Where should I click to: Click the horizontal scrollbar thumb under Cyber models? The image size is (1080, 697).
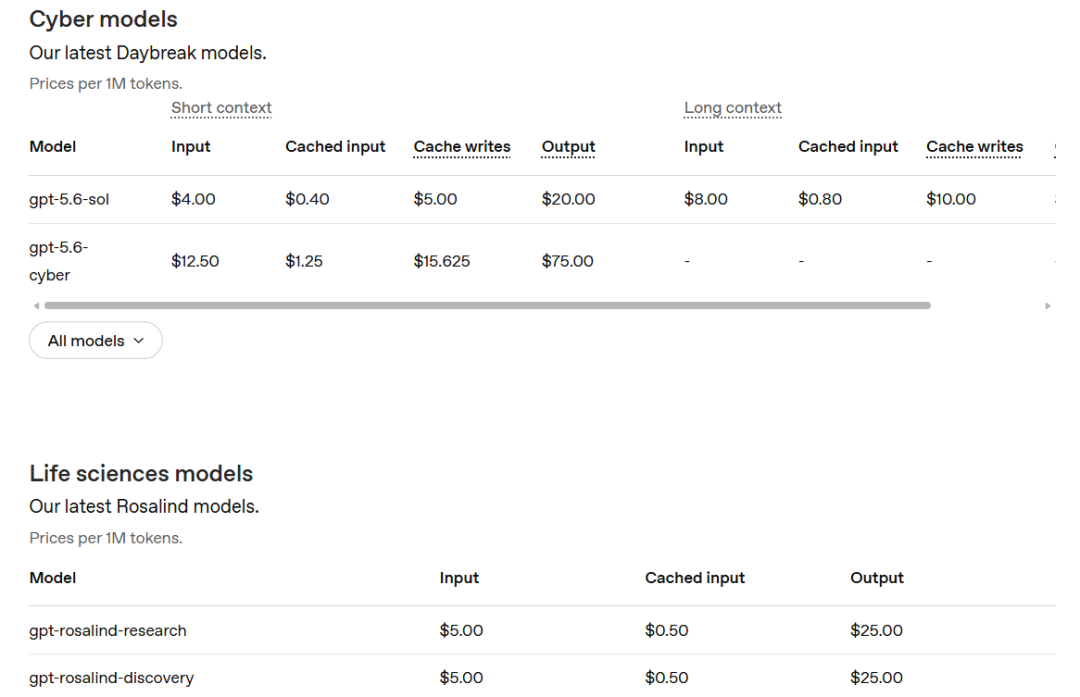click(488, 305)
